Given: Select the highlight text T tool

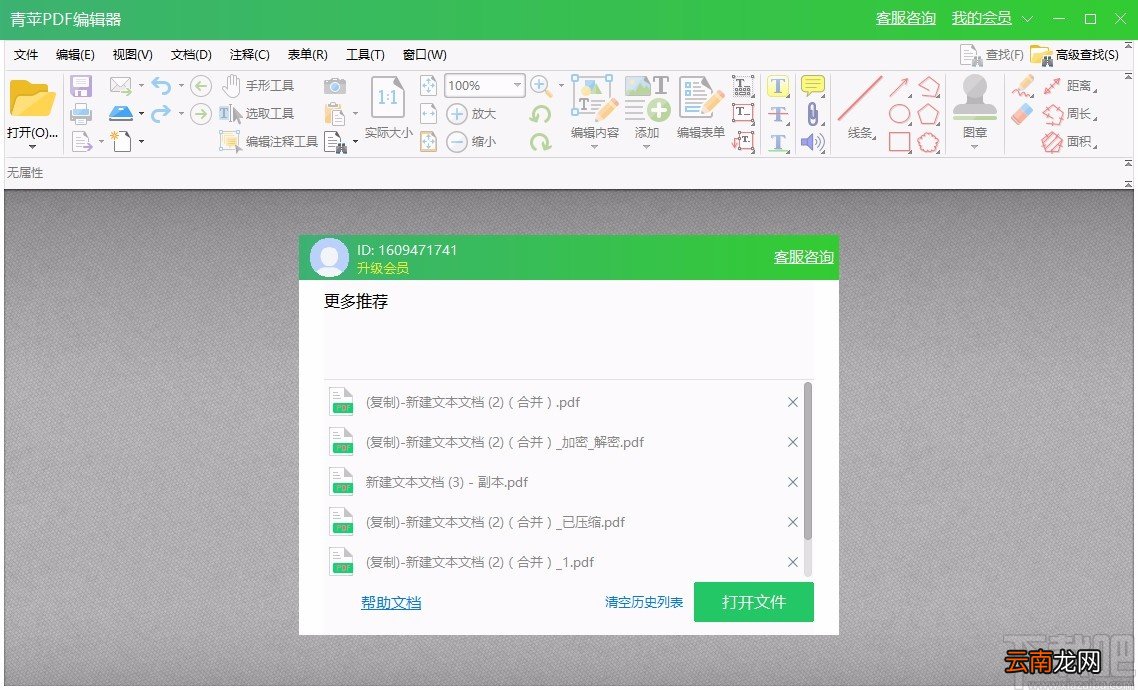Looking at the screenshot, I should [x=778, y=86].
